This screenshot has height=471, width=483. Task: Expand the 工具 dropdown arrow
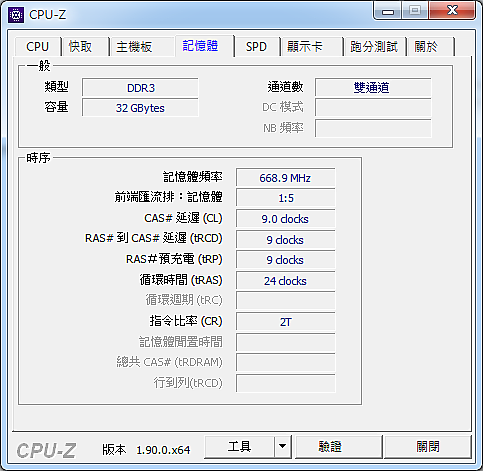[x=283, y=447]
